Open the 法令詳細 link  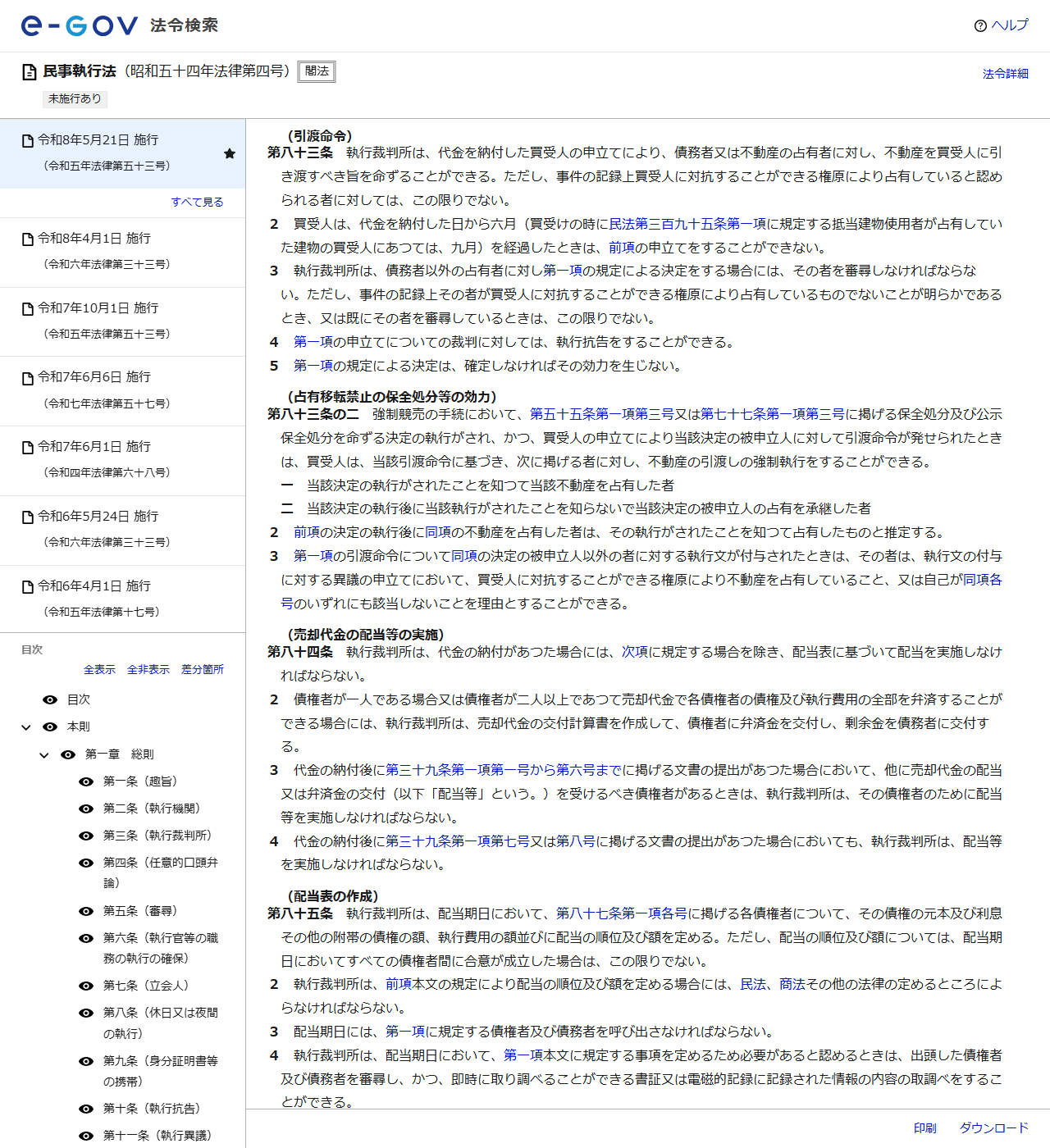coord(1006,74)
